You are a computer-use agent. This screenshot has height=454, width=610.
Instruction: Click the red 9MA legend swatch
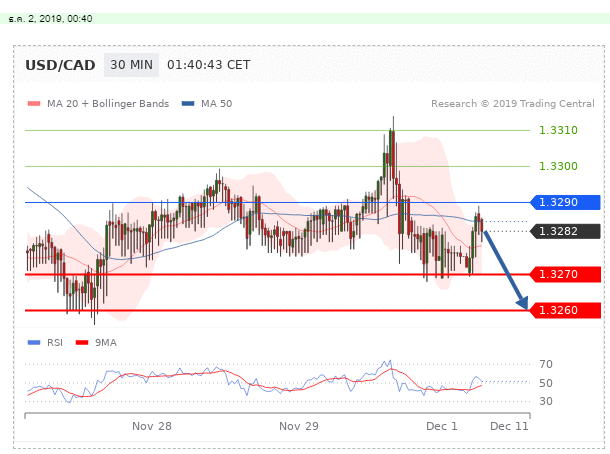(82, 343)
